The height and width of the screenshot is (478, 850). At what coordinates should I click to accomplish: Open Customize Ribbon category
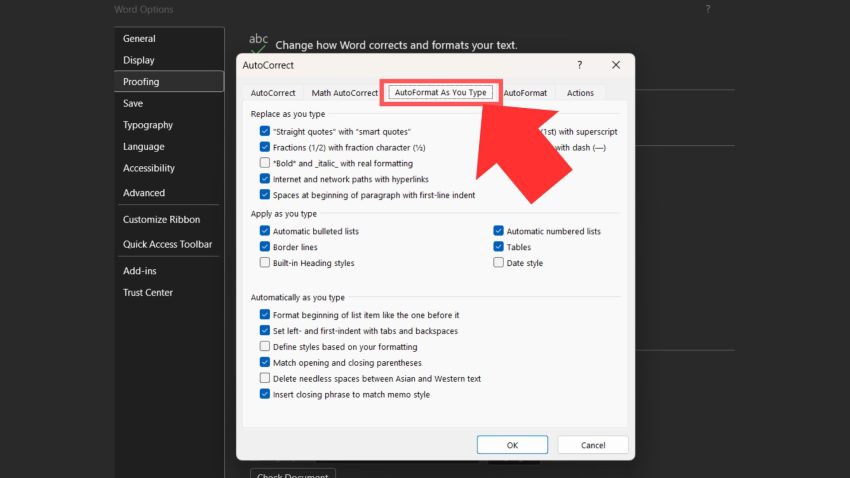coord(161,220)
